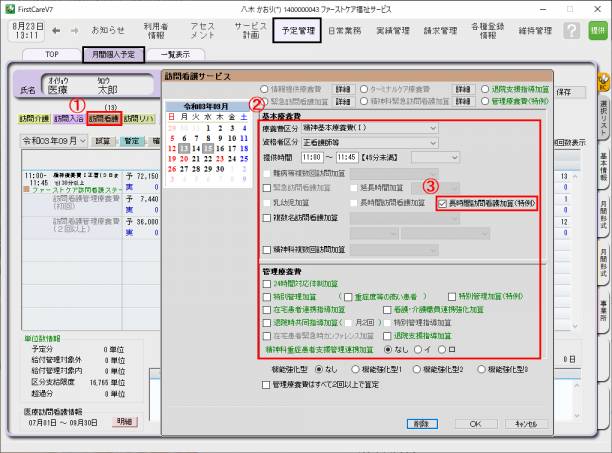
Task: Switch to the 一覧表示 tab
Action: tap(174, 54)
